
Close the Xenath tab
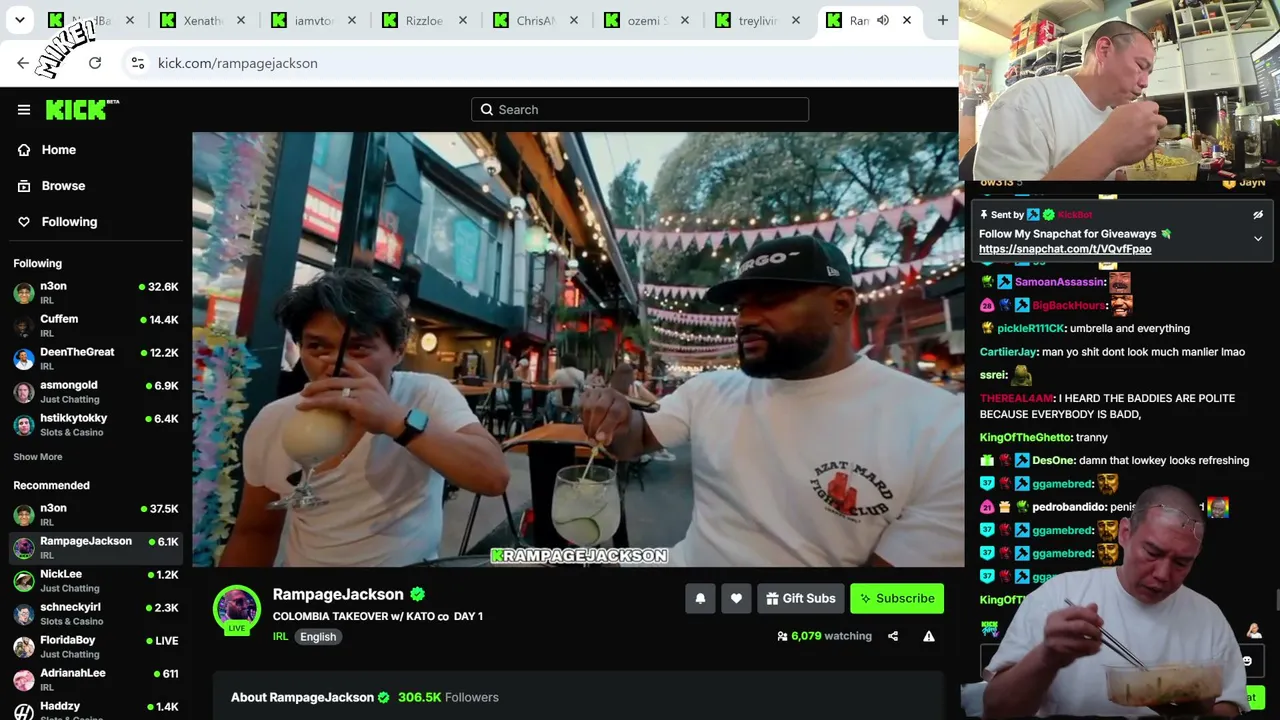241,20
